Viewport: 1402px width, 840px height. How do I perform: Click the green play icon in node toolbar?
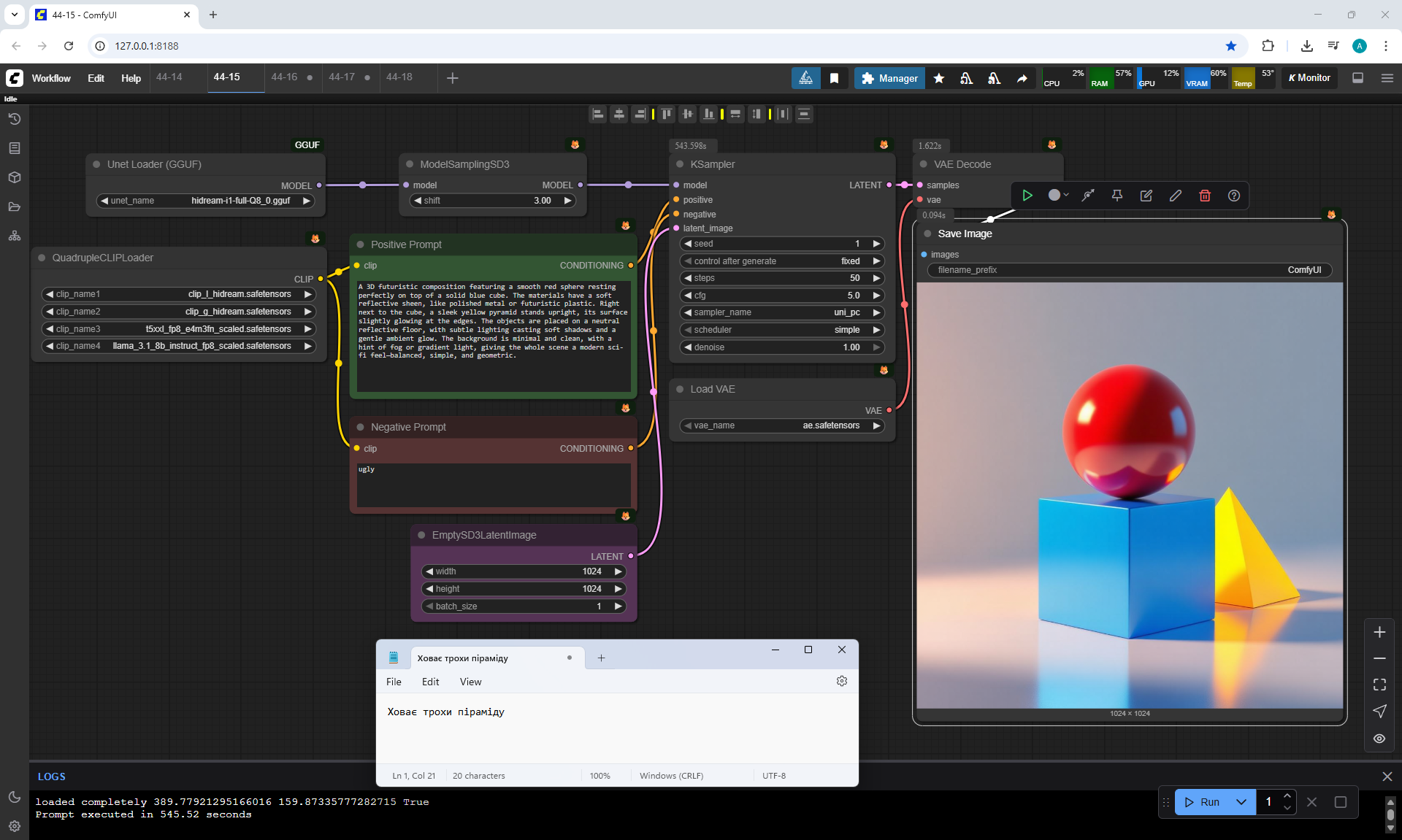point(1027,196)
